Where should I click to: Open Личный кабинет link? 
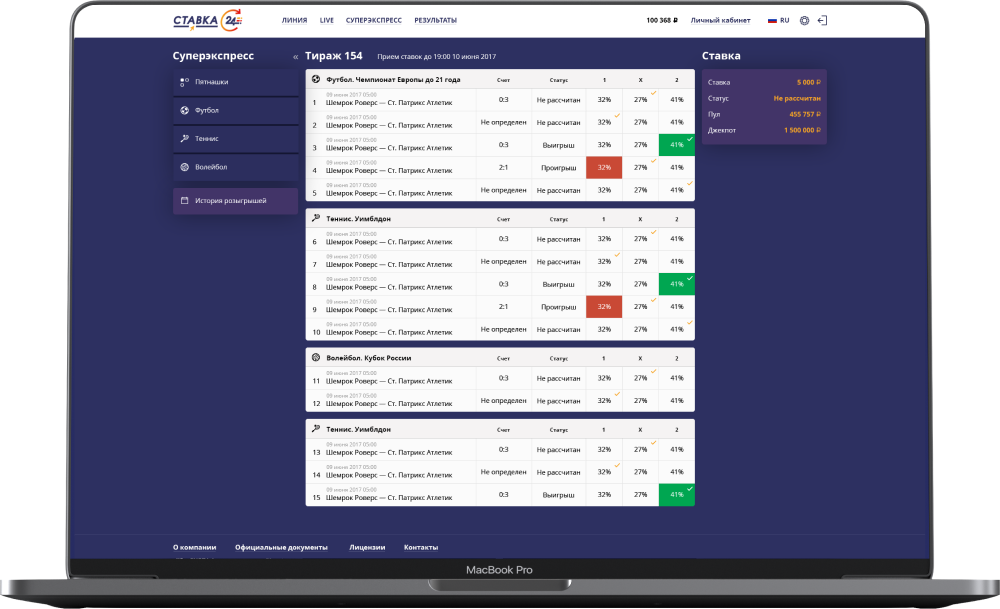click(x=720, y=20)
